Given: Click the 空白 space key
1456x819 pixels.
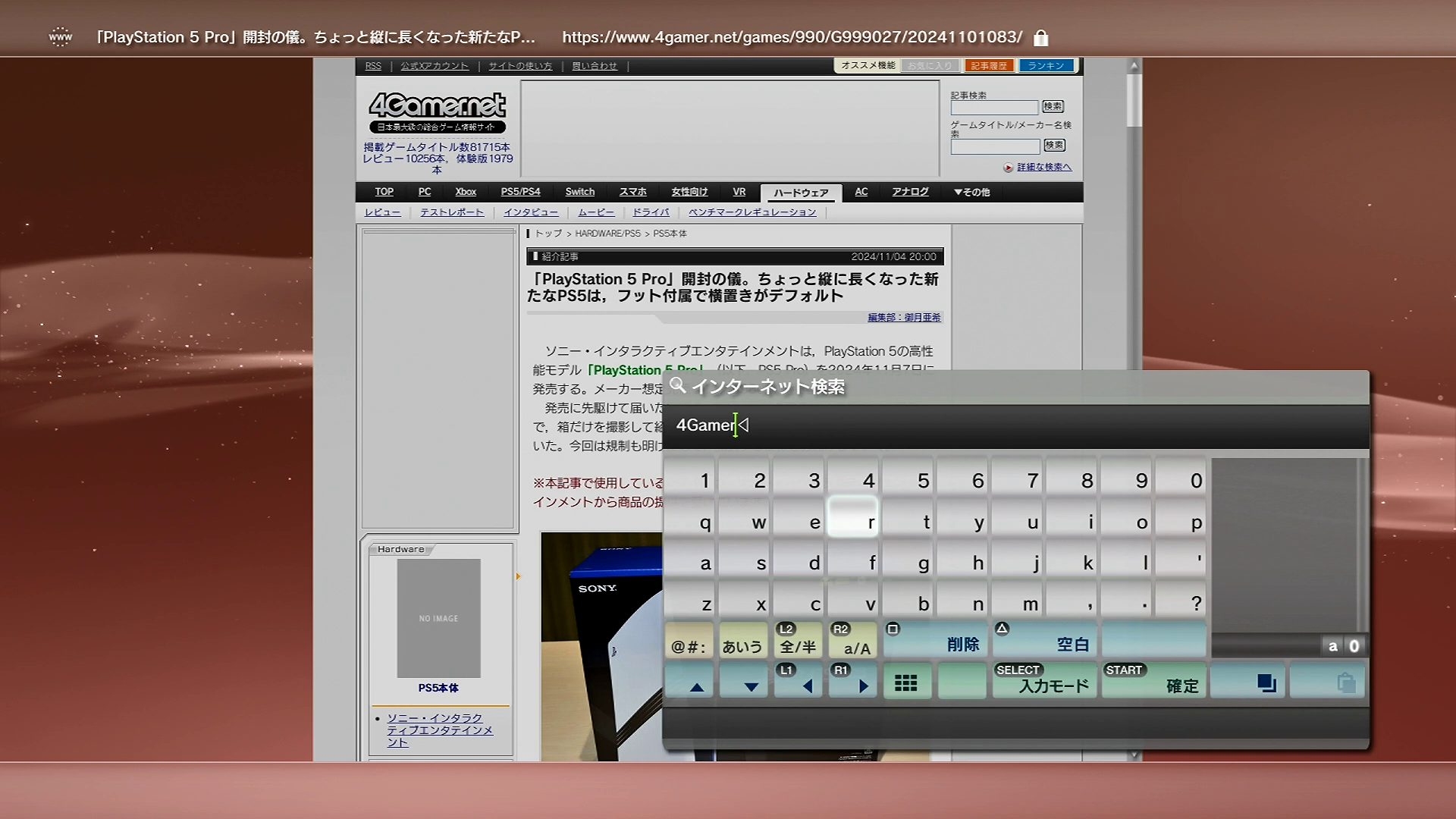Looking at the screenshot, I should (x=1044, y=639).
